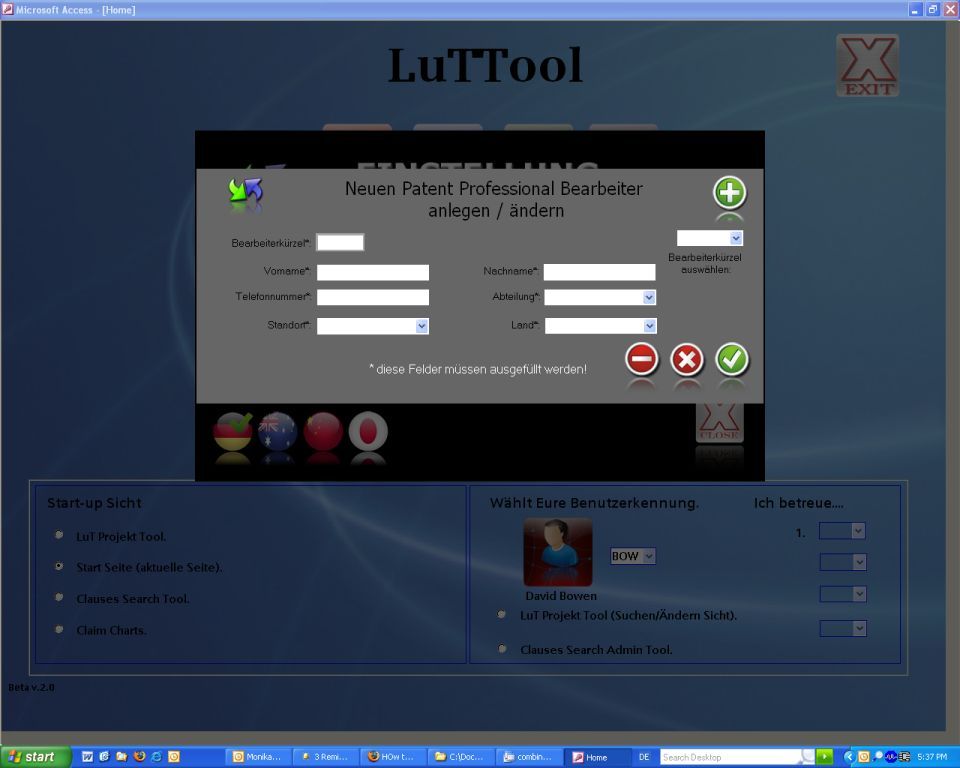The height and width of the screenshot is (768, 960).
Task: Click the Word quick launch icon
Action: (x=88, y=757)
